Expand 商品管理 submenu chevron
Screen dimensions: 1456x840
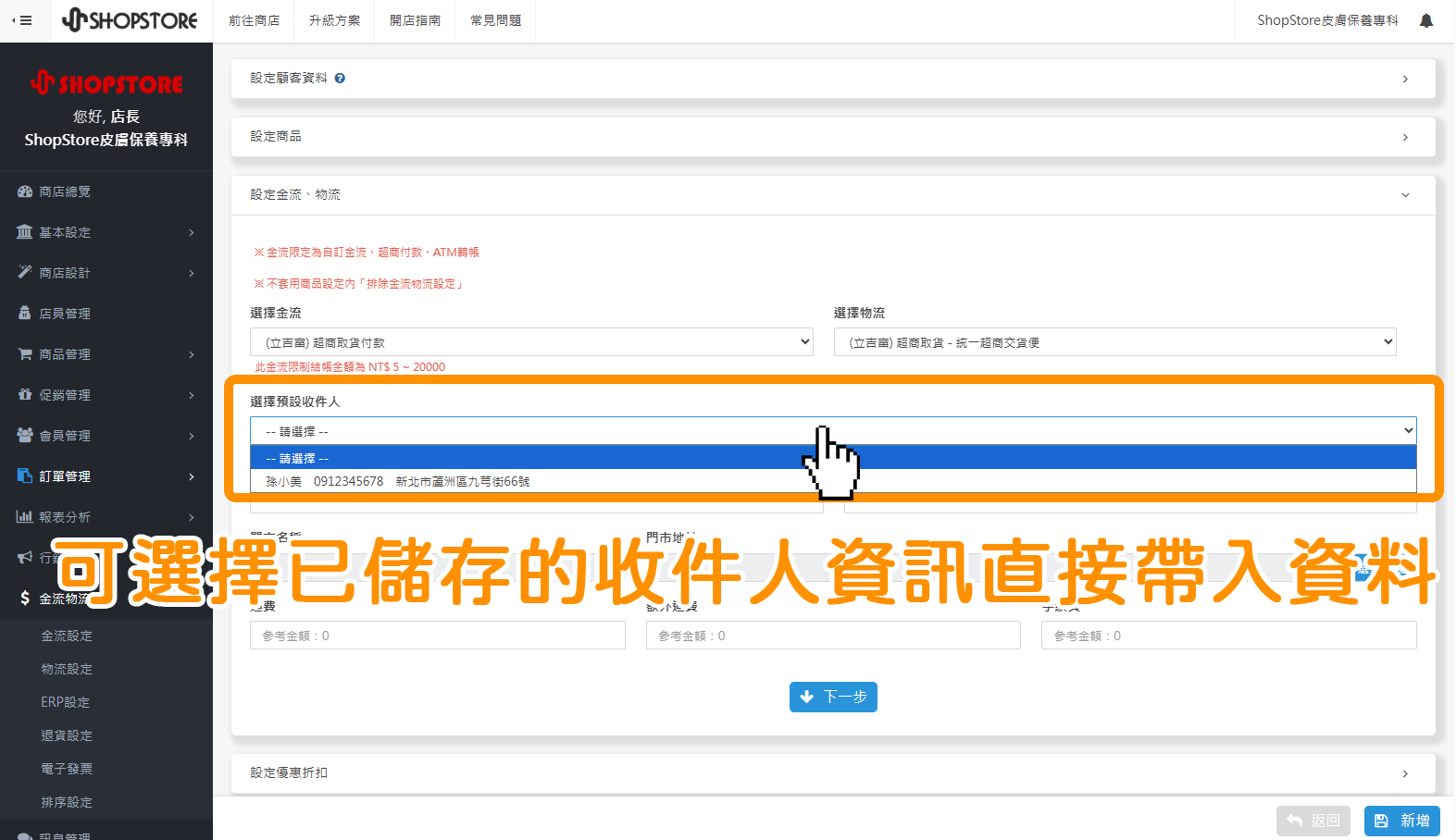192,354
